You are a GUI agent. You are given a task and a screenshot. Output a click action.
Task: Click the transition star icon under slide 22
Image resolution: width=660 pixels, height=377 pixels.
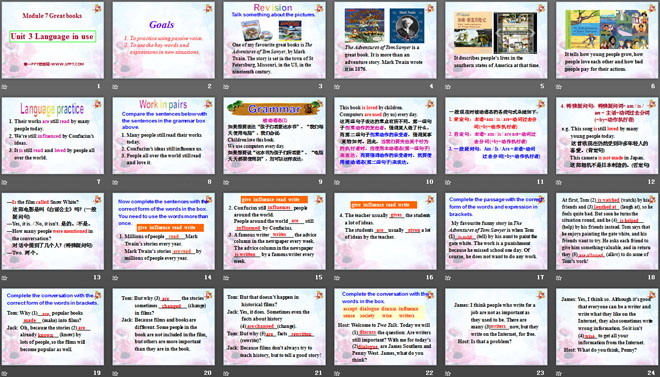point(337,373)
